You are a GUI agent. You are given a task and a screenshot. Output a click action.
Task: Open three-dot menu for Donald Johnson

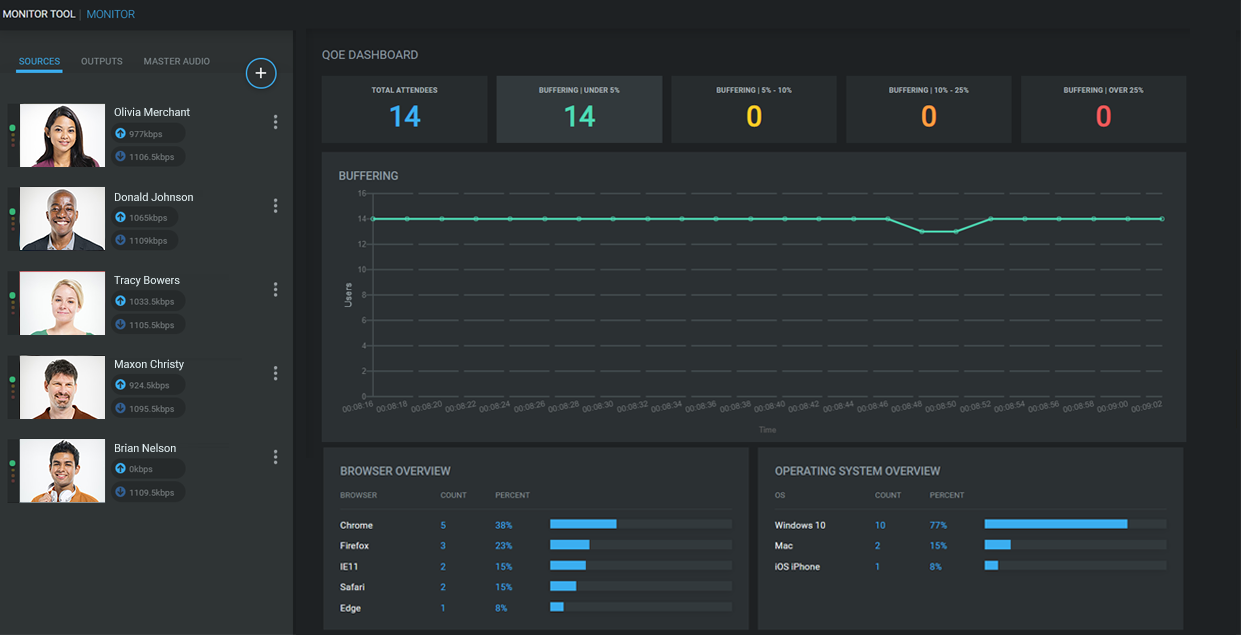(275, 206)
